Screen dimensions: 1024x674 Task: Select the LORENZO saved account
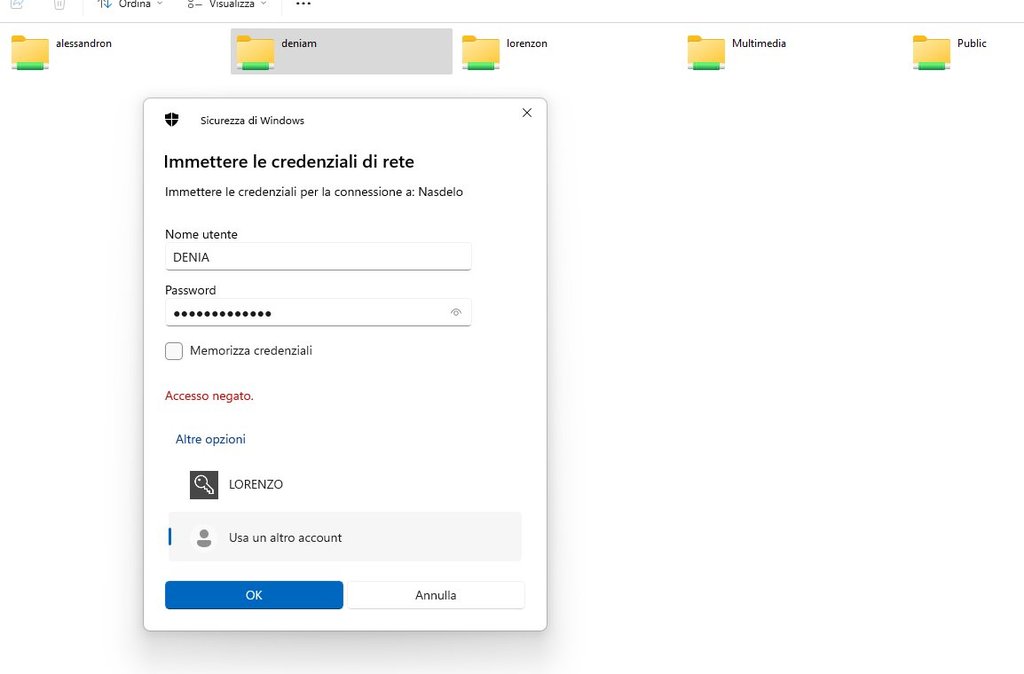[345, 485]
